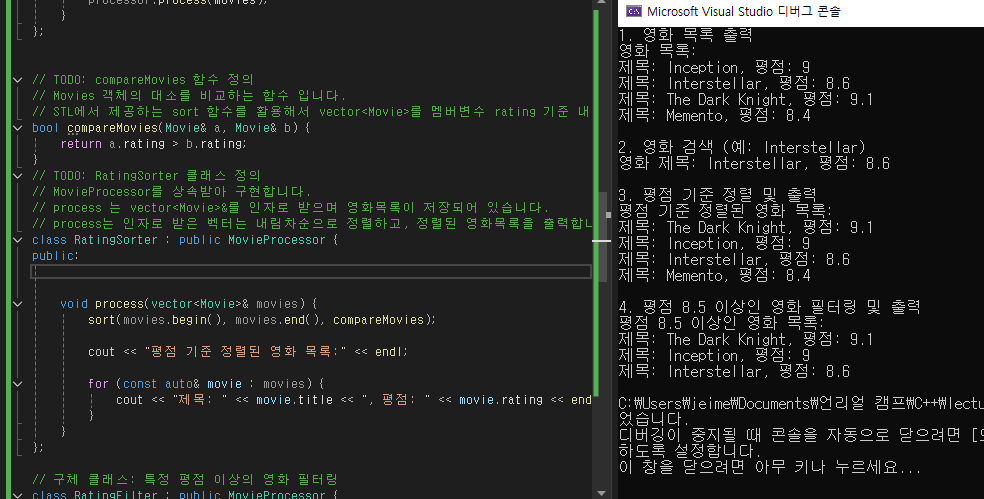The height and width of the screenshot is (499, 984).
Task: Click console line '이 창을 닫으려면 아무 키나 누르세요...'
Action: pos(770,468)
